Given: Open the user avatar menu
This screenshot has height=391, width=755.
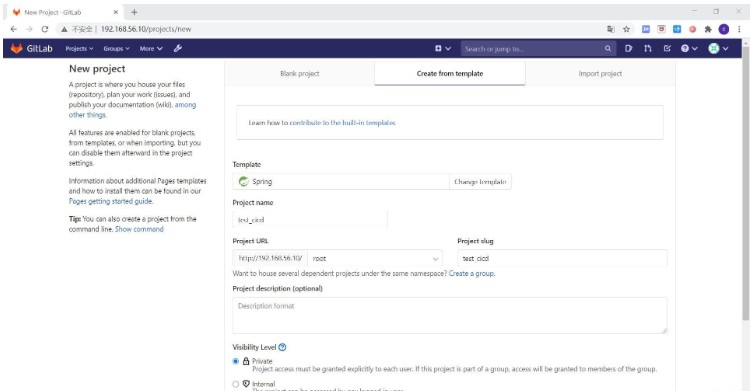Looking at the screenshot, I should point(717,49).
